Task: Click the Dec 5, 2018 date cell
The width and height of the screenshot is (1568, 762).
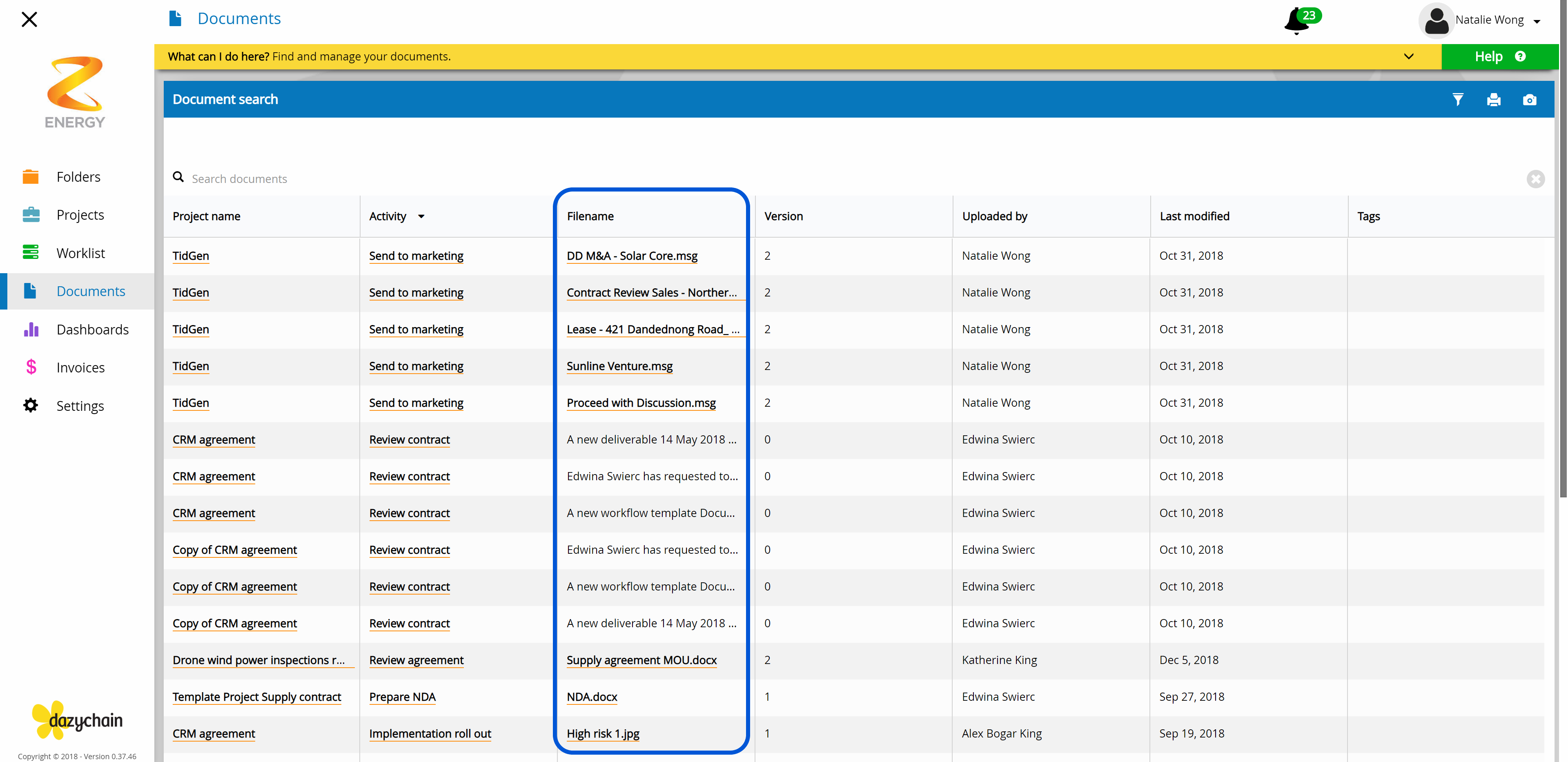Action: [1189, 660]
